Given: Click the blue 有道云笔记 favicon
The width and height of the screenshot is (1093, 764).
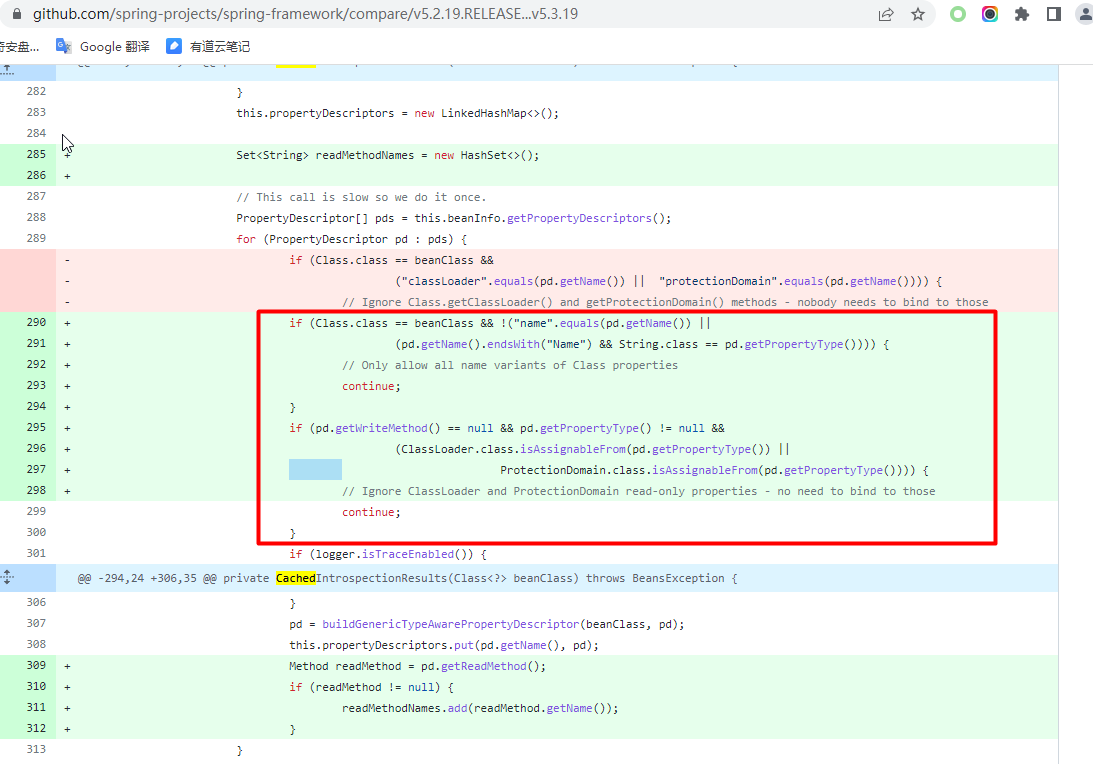Looking at the screenshot, I should point(174,46).
